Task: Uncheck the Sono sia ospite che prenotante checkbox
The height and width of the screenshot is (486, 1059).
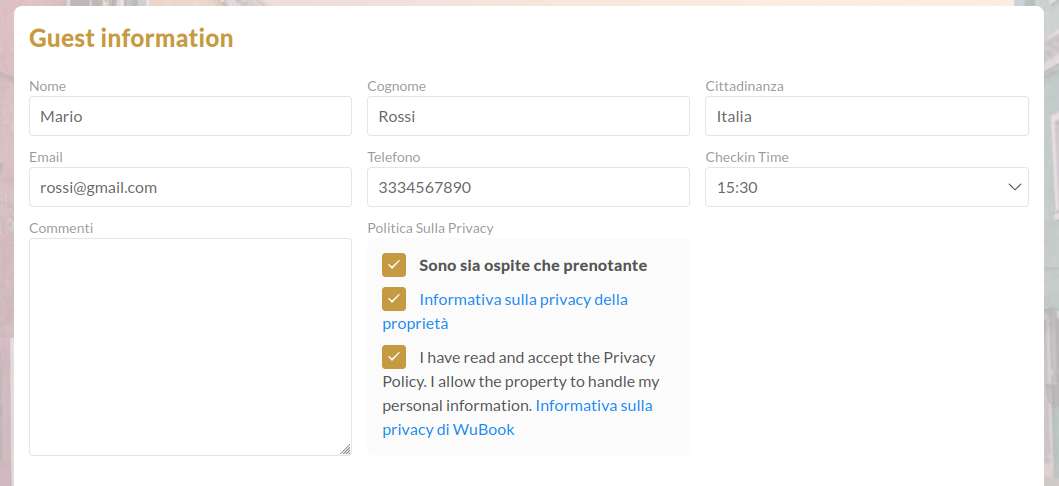Action: click(394, 265)
